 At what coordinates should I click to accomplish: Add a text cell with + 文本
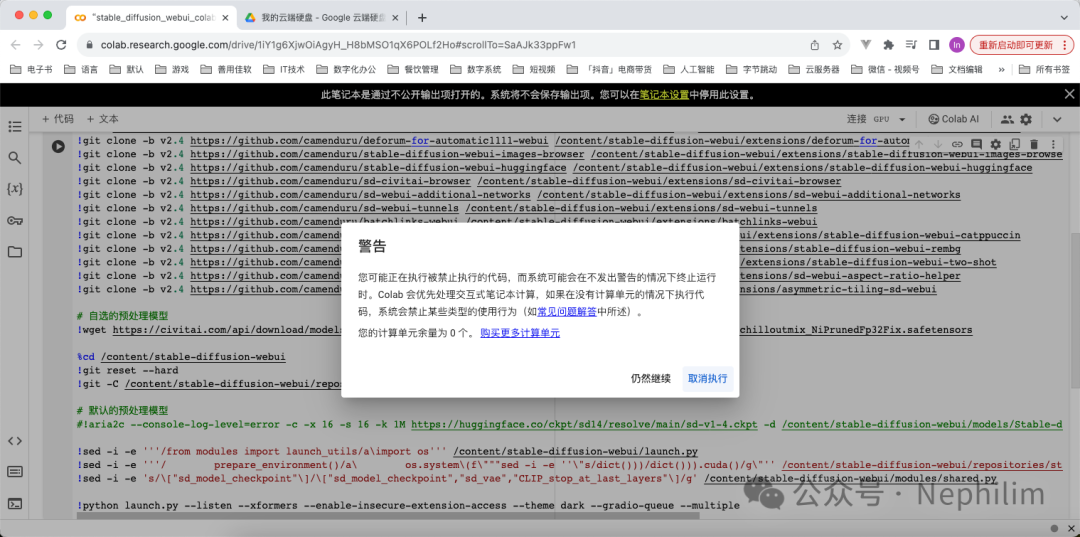[103, 119]
